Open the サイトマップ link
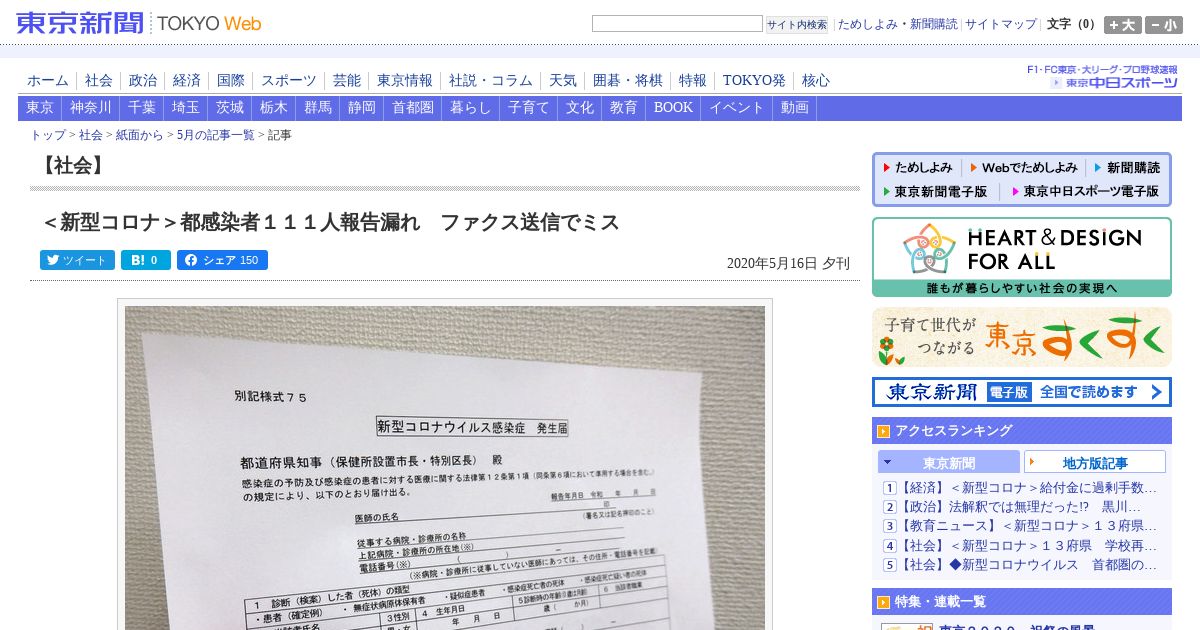This screenshot has height=630, width=1200. [1001, 24]
